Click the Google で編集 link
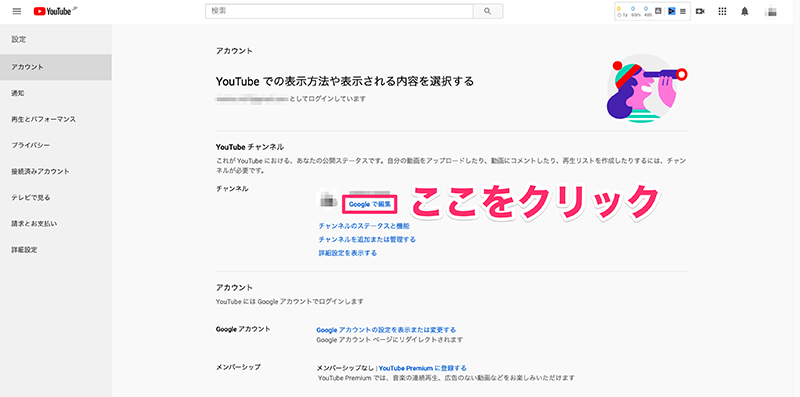 [370, 204]
